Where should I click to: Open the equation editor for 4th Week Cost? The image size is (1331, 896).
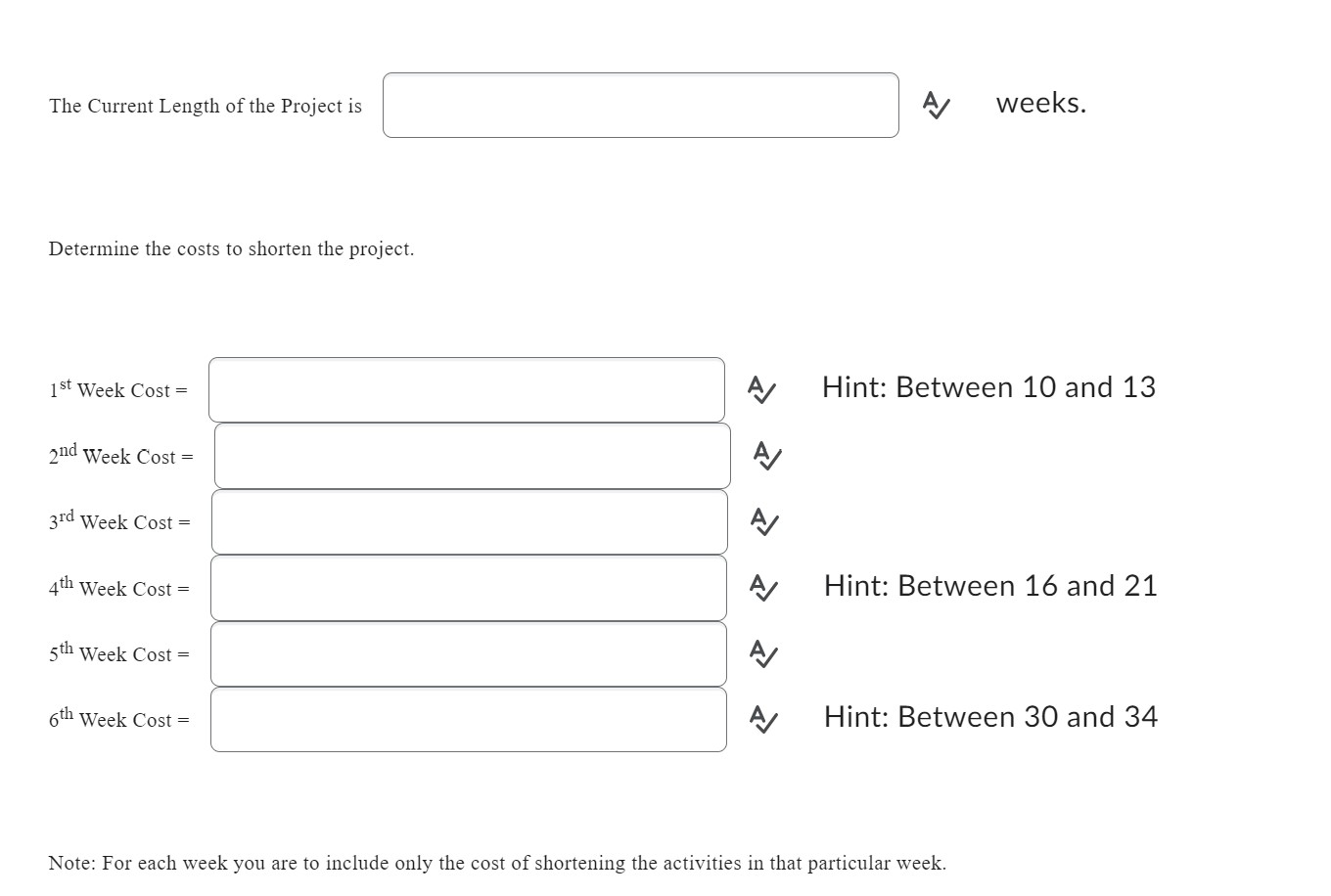[x=763, y=588]
